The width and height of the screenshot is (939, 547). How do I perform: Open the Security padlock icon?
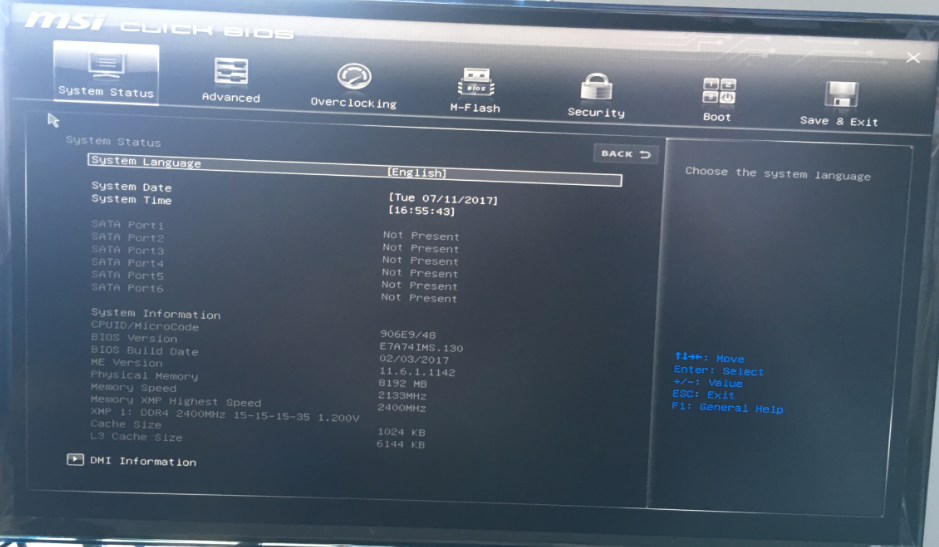(596, 87)
